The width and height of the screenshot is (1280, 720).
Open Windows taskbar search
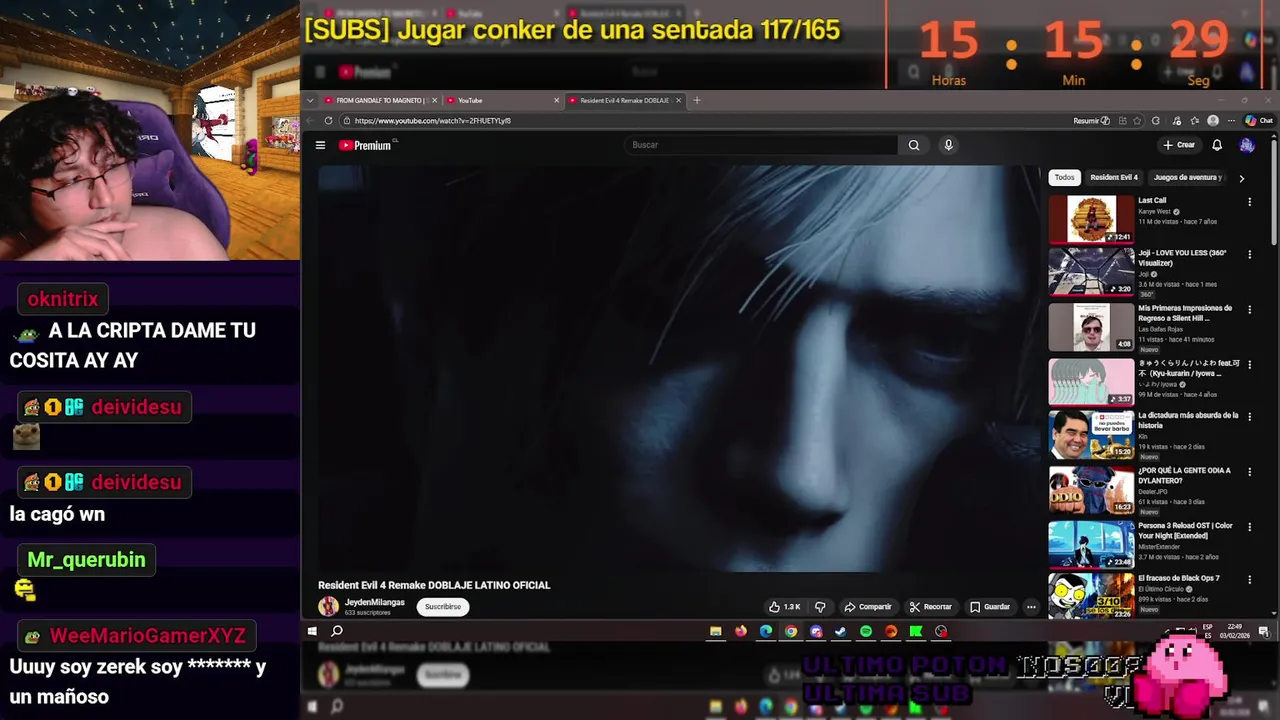[337, 631]
